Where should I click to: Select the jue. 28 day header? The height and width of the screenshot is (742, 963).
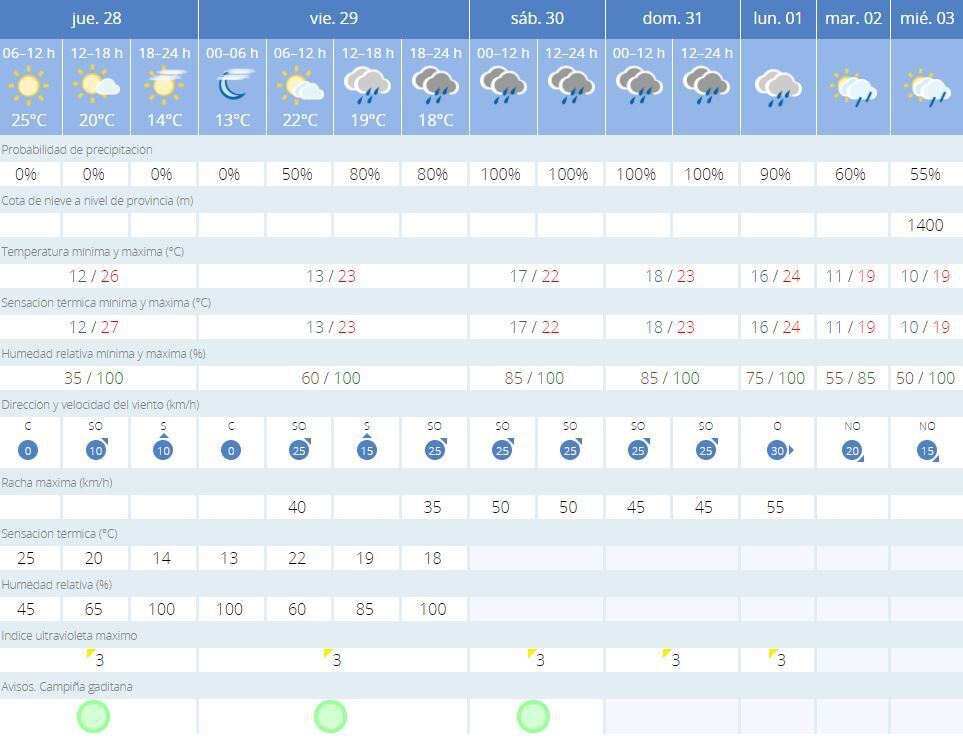98,19
